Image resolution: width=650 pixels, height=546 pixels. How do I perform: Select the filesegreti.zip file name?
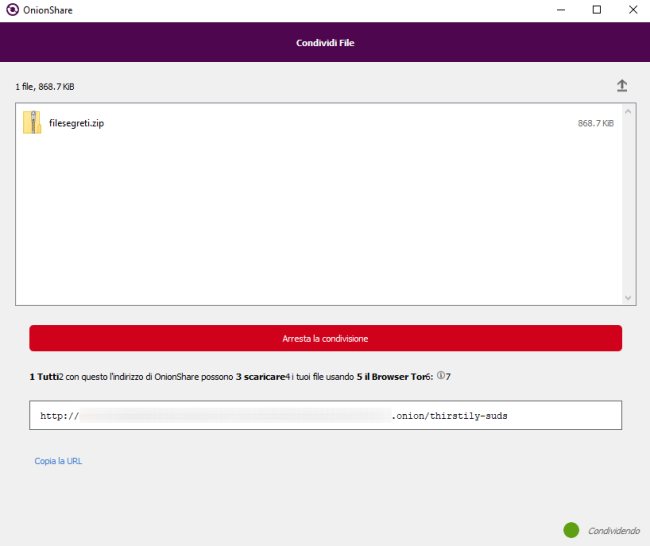coord(76,123)
